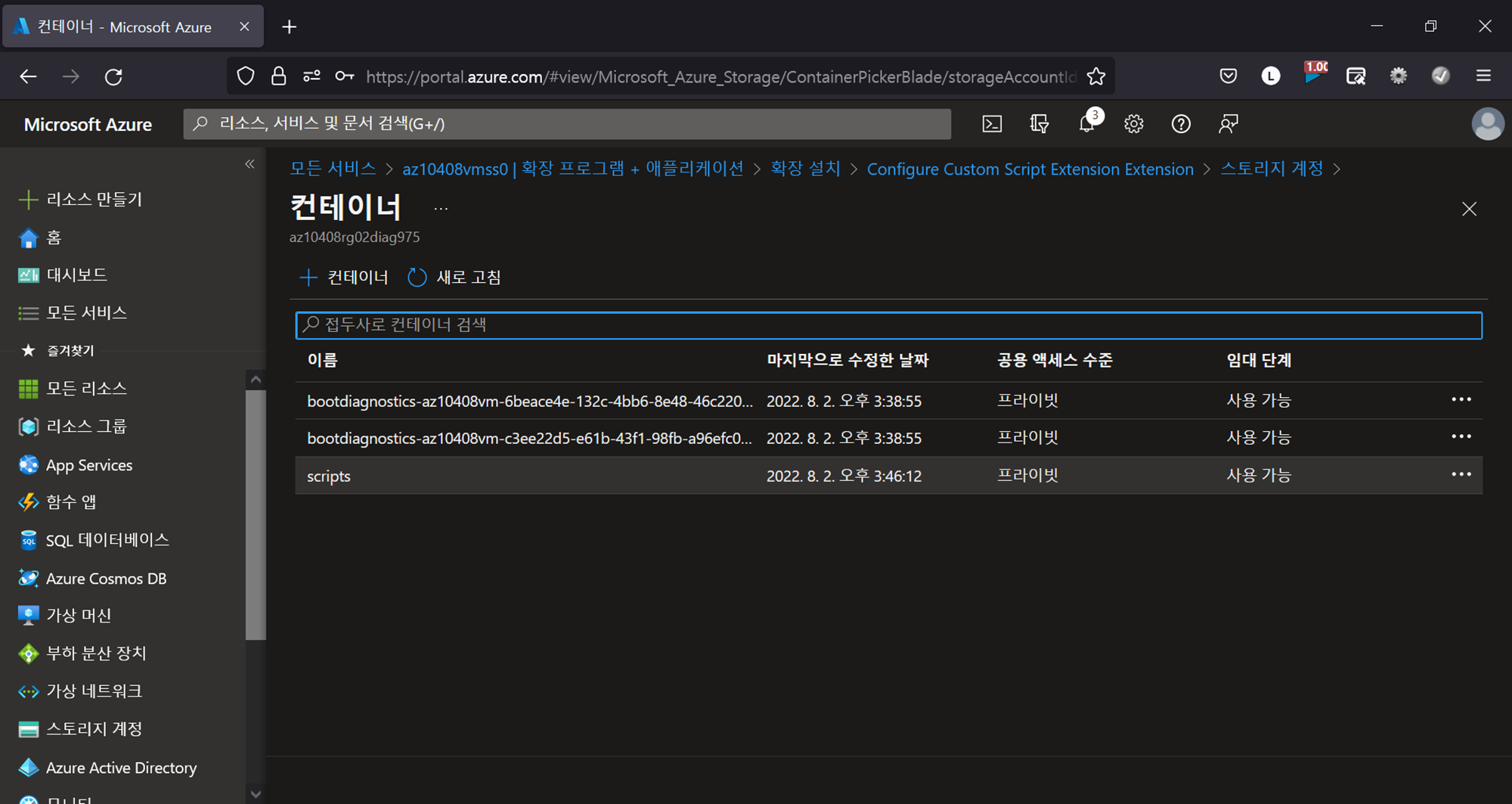Open a new browser tab
Image resolution: width=1512 pixels, height=804 pixels.
tap(289, 27)
